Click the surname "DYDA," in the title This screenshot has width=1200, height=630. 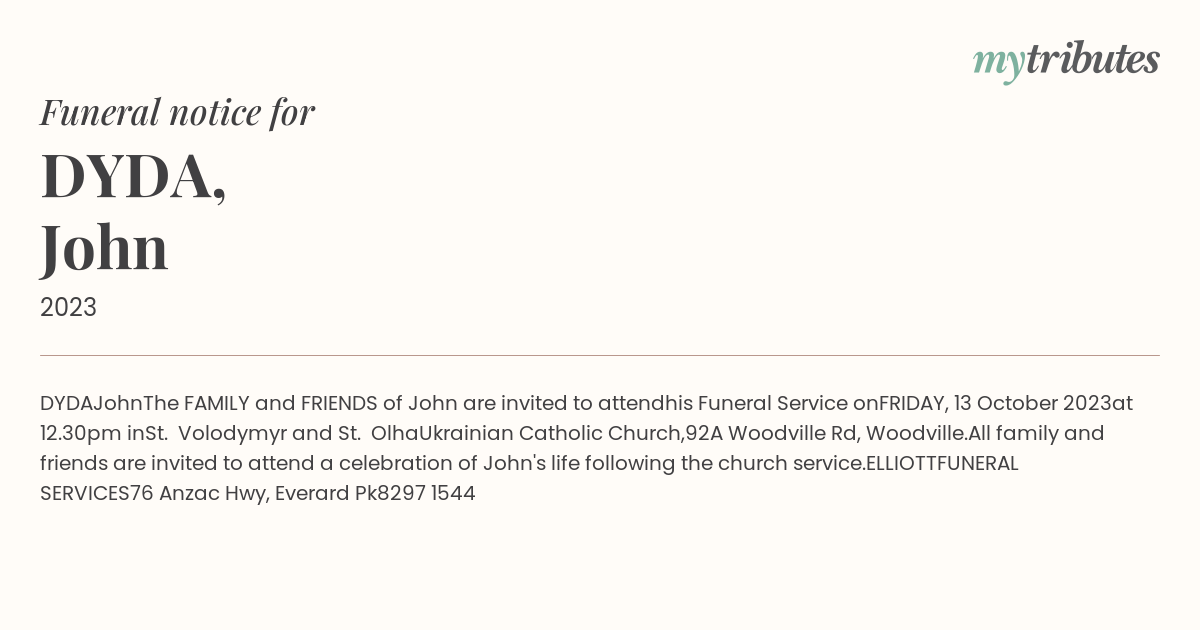coord(133,177)
